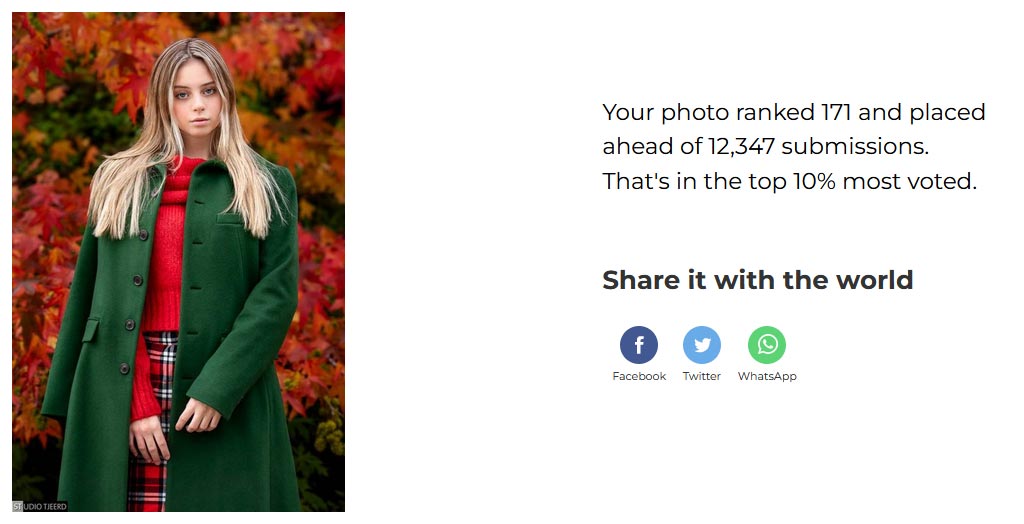
Task: Click the 'Share it with the world' heading
Action: click(x=757, y=280)
